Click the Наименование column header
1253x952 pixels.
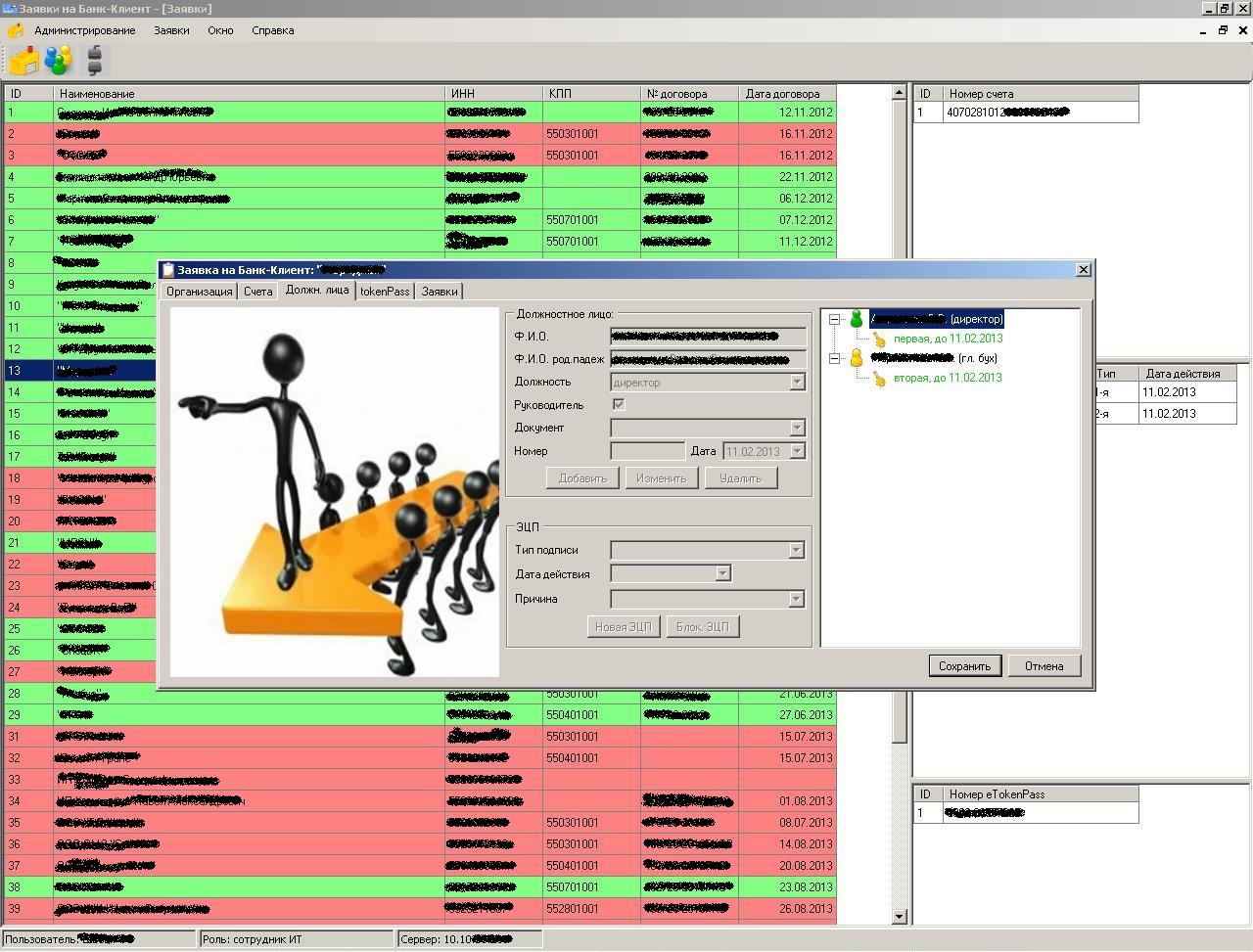click(250, 94)
